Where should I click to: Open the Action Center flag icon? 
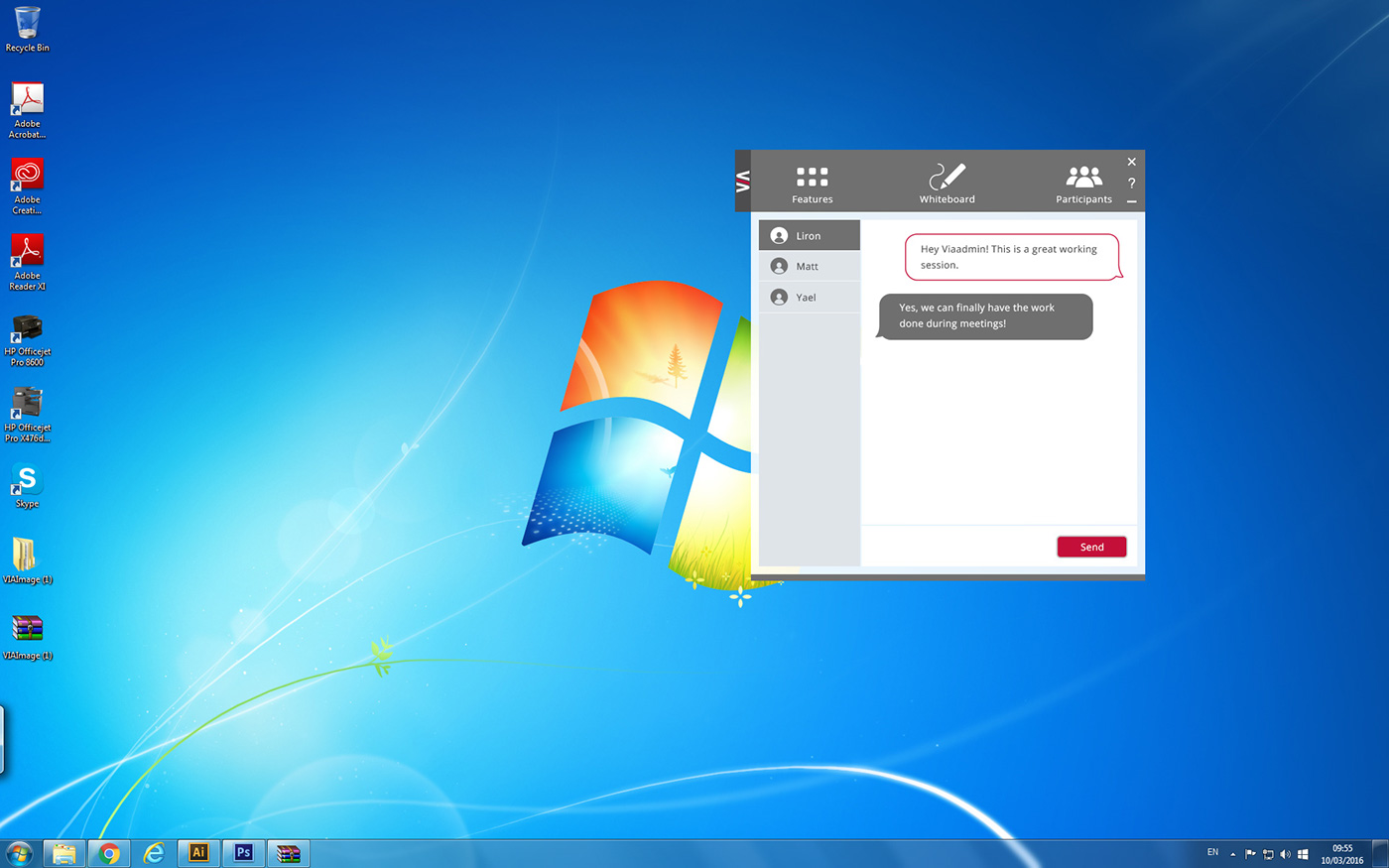click(x=1250, y=854)
